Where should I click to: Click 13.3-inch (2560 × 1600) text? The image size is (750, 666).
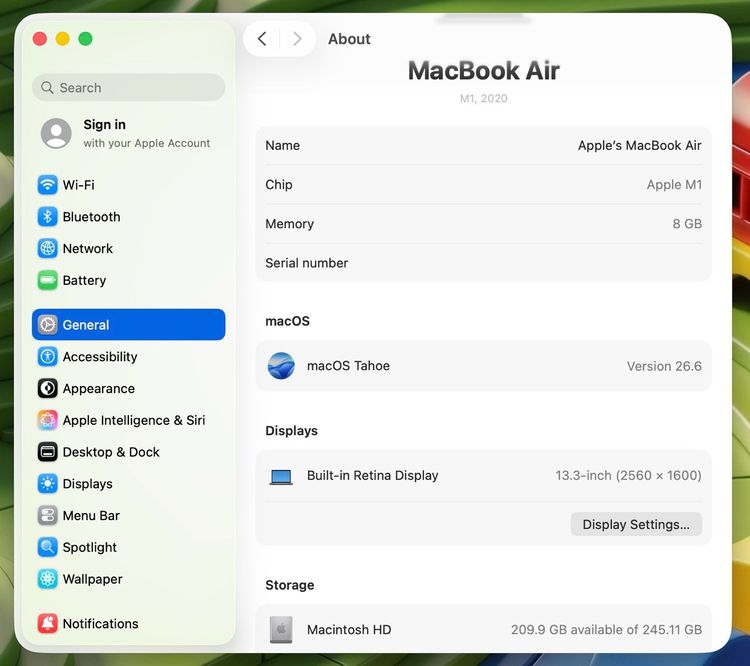(x=628, y=476)
